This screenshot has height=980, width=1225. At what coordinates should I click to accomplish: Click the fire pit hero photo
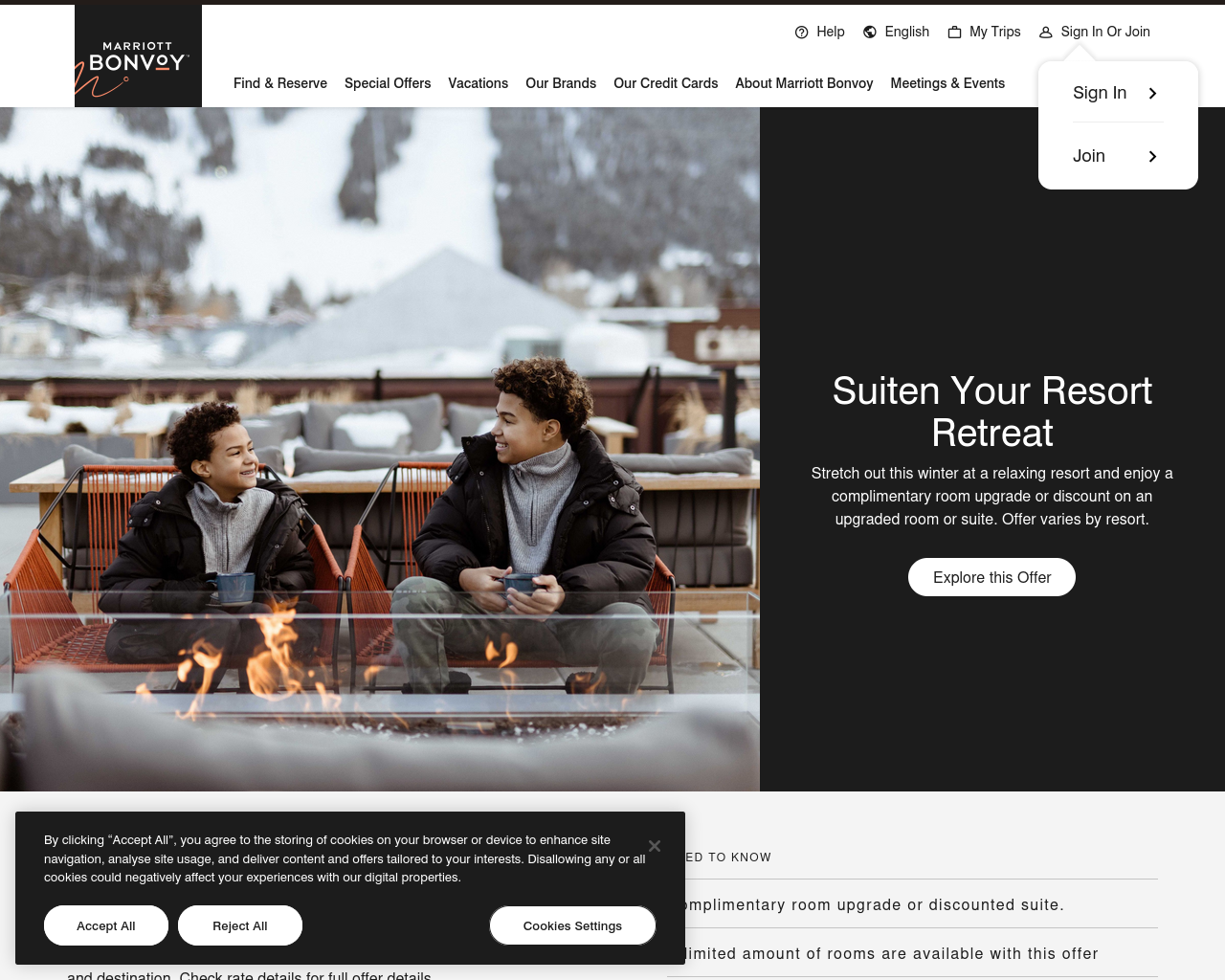(380, 449)
